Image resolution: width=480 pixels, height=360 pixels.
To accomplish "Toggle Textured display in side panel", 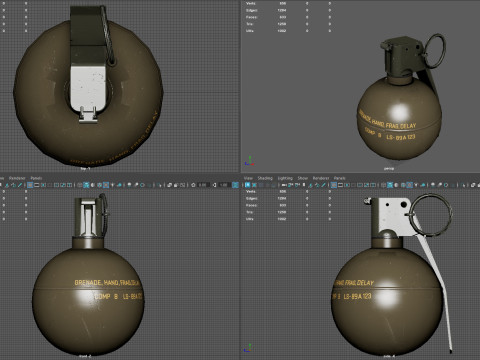I will pyautogui.click(x=409, y=185).
